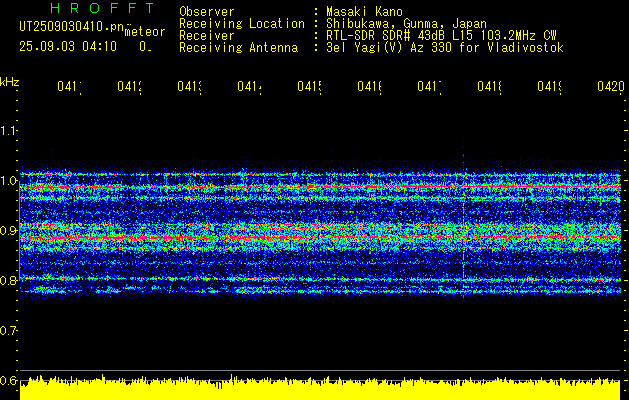Click the "Observer" field label
The width and height of the screenshot is (629, 400).
[x=207, y=12]
